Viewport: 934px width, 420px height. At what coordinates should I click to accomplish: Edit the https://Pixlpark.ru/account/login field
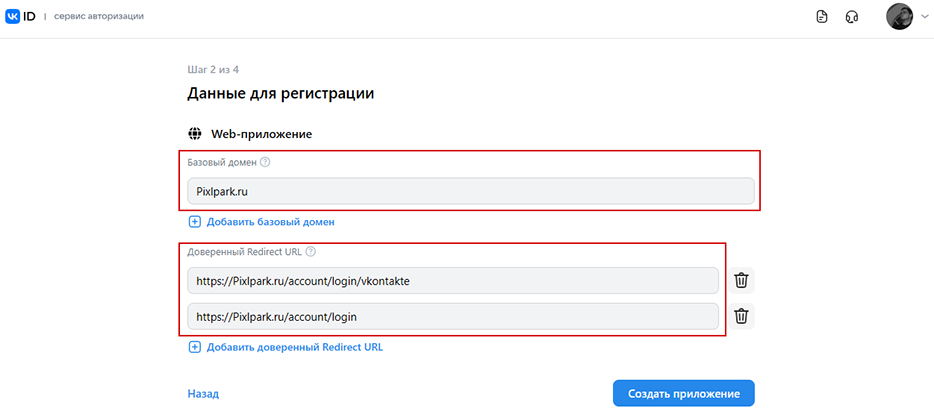pos(453,317)
